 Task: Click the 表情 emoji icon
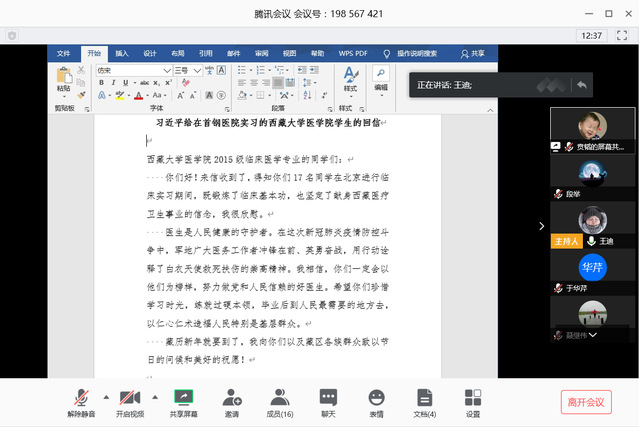click(x=376, y=398)
